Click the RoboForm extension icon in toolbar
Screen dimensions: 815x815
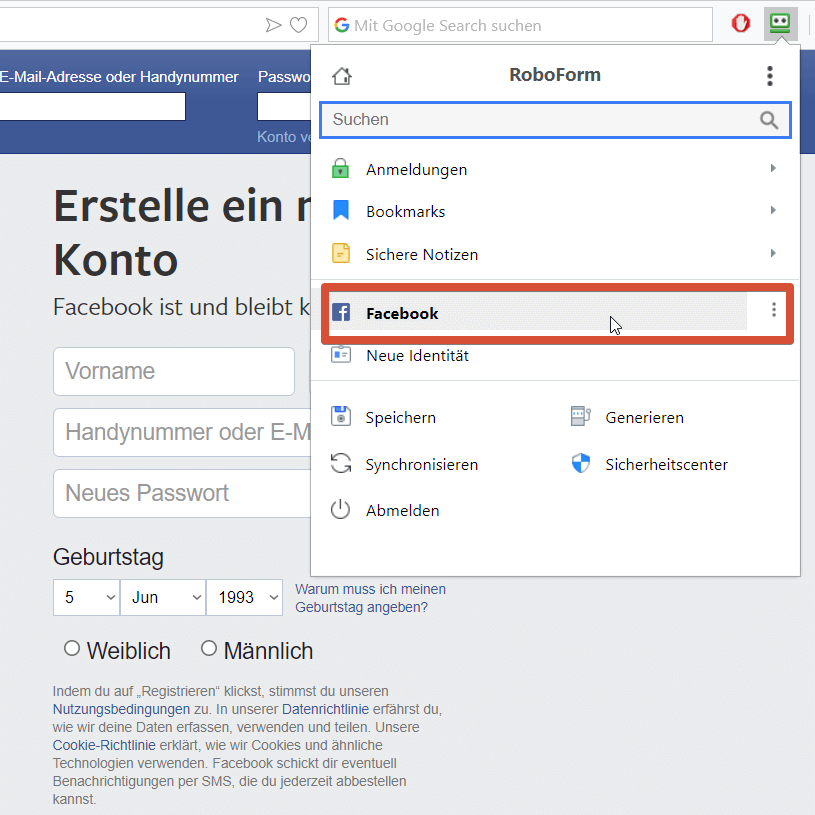point(780,24)
